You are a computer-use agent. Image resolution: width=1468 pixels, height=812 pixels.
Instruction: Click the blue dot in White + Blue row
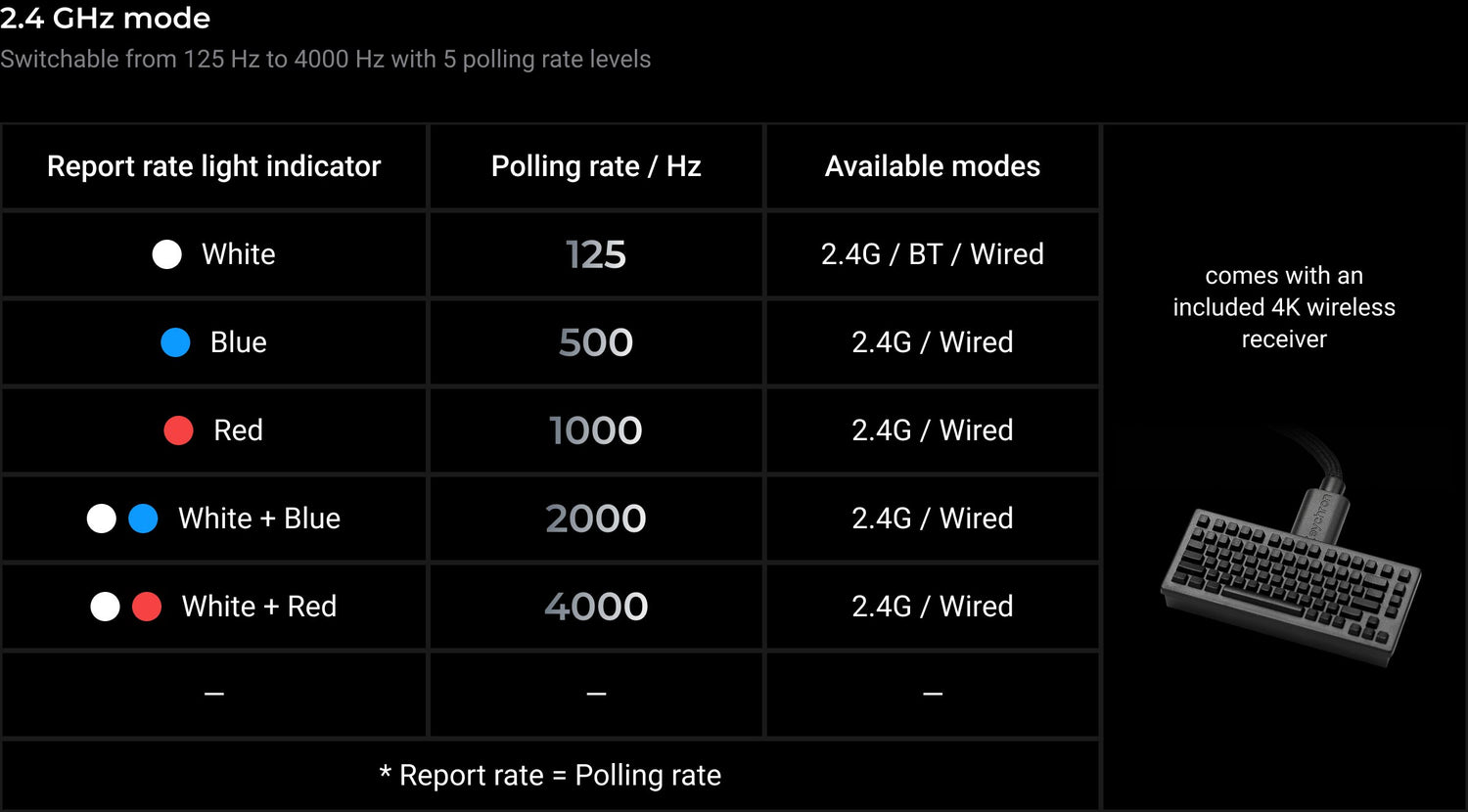pos(143,519)
